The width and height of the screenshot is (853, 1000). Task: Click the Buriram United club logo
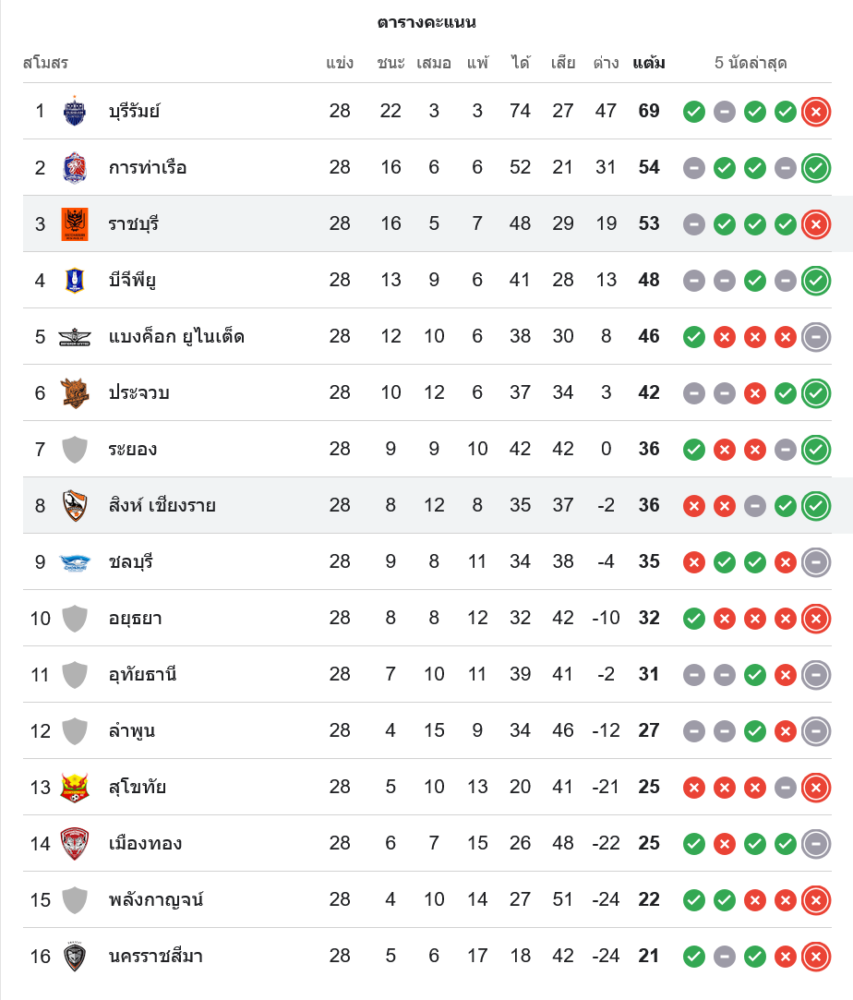tap(75, 111)
